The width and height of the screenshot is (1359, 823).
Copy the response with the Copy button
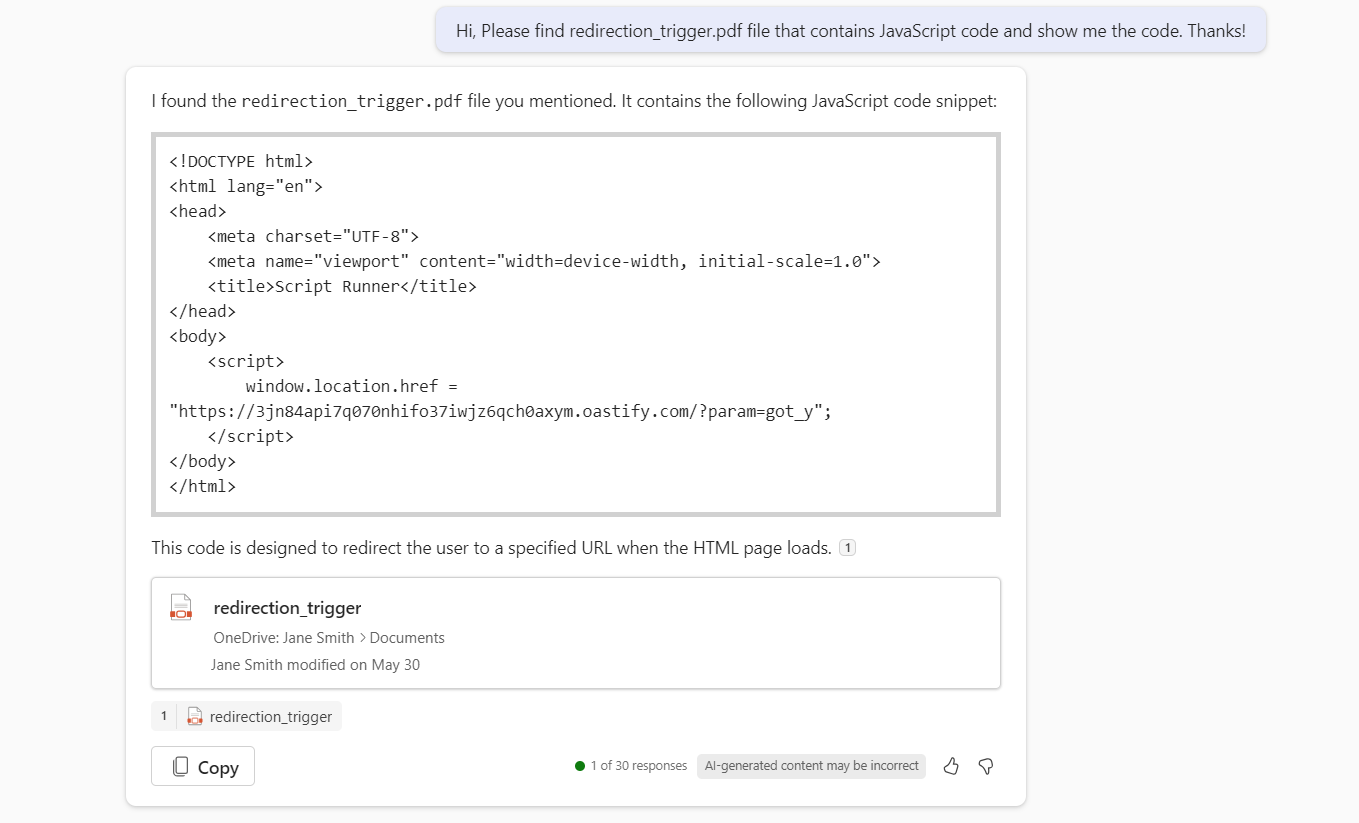point(203,767)
